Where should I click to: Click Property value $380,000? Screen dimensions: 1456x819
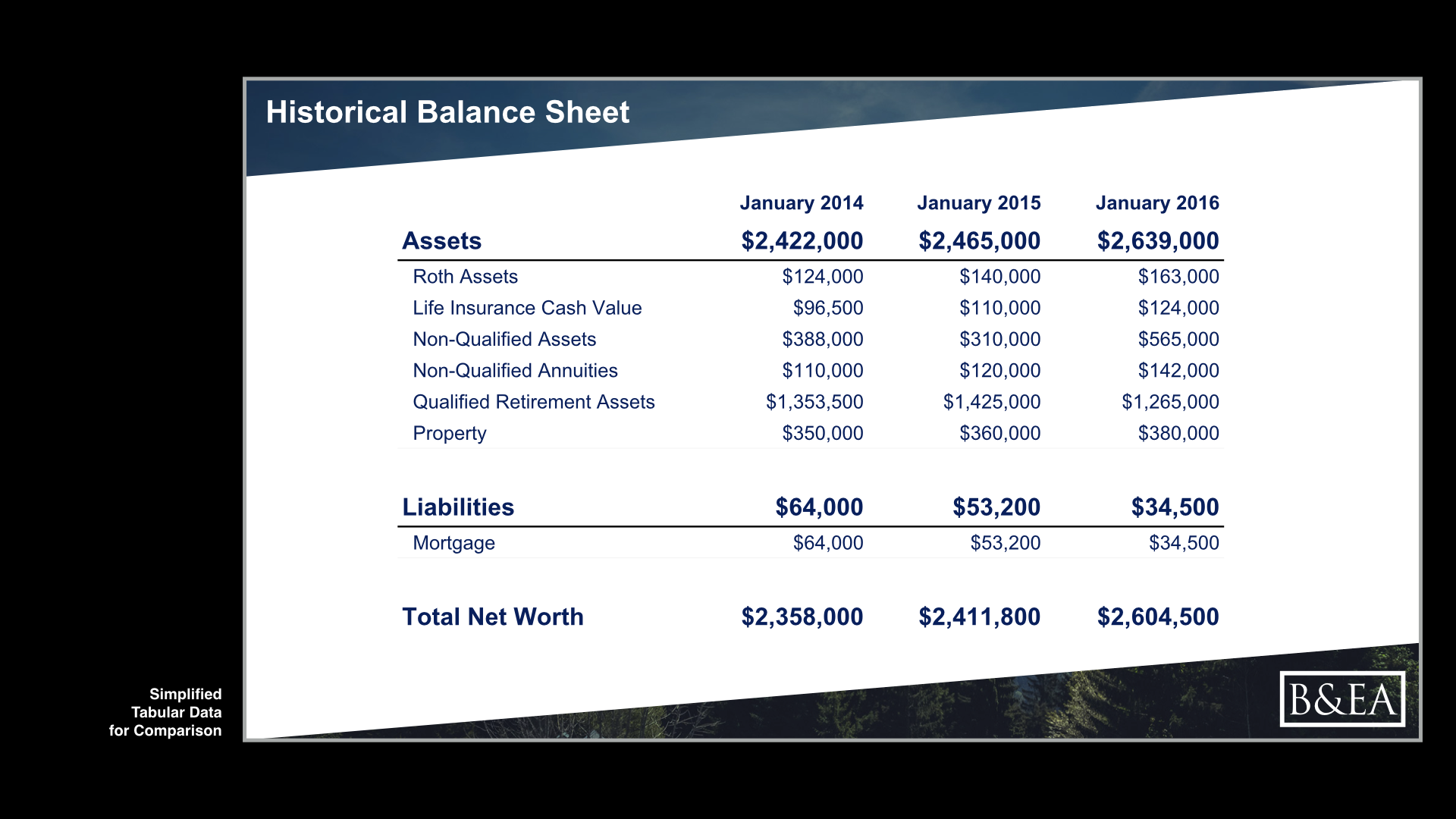point(1178,433)
